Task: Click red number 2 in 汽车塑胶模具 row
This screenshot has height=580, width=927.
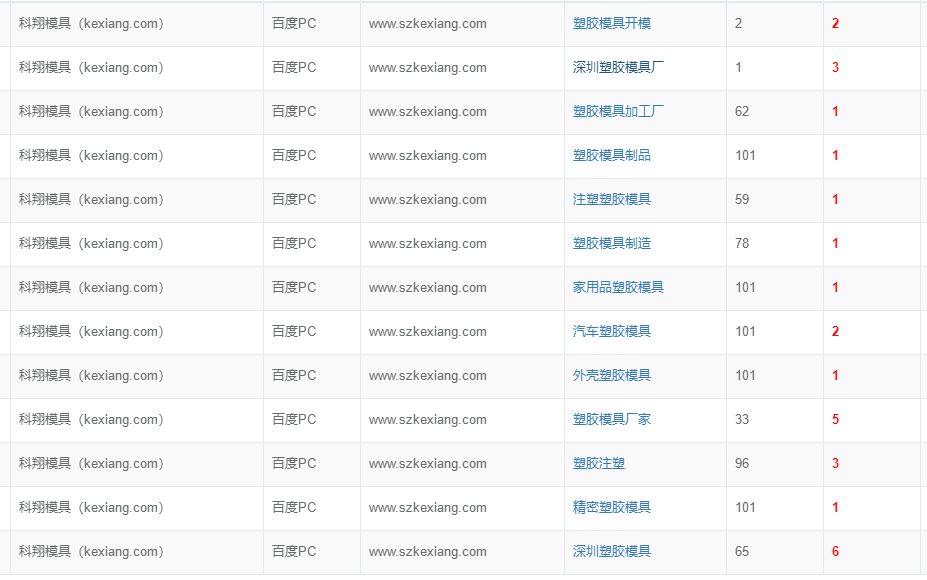Action: point(835,331)
